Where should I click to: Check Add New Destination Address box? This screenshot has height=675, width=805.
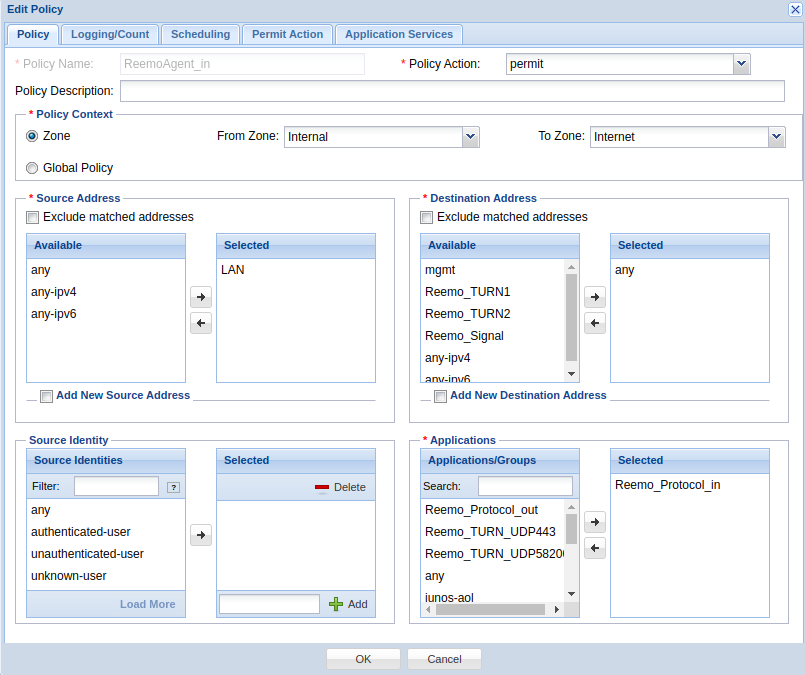tap(440, 396)
